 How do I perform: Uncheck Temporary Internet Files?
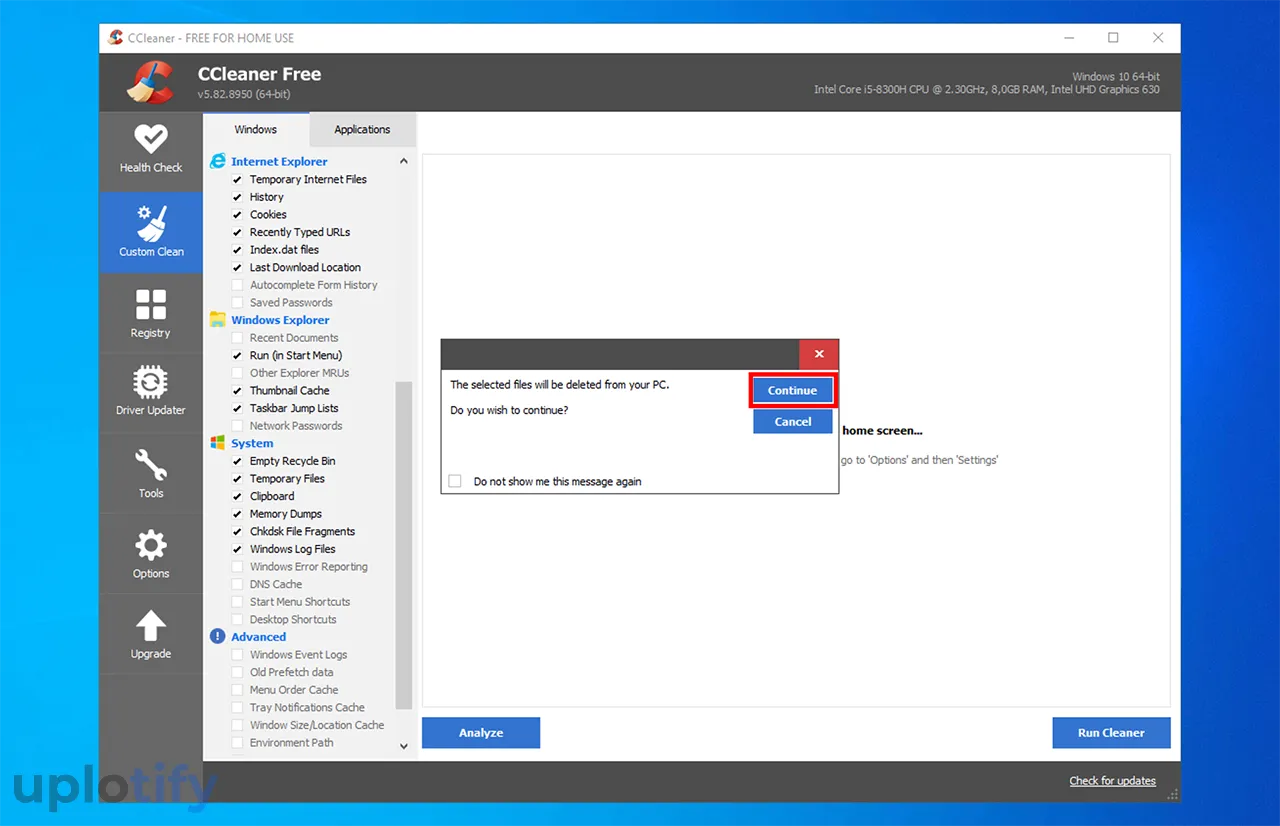[x=238, y=180]
